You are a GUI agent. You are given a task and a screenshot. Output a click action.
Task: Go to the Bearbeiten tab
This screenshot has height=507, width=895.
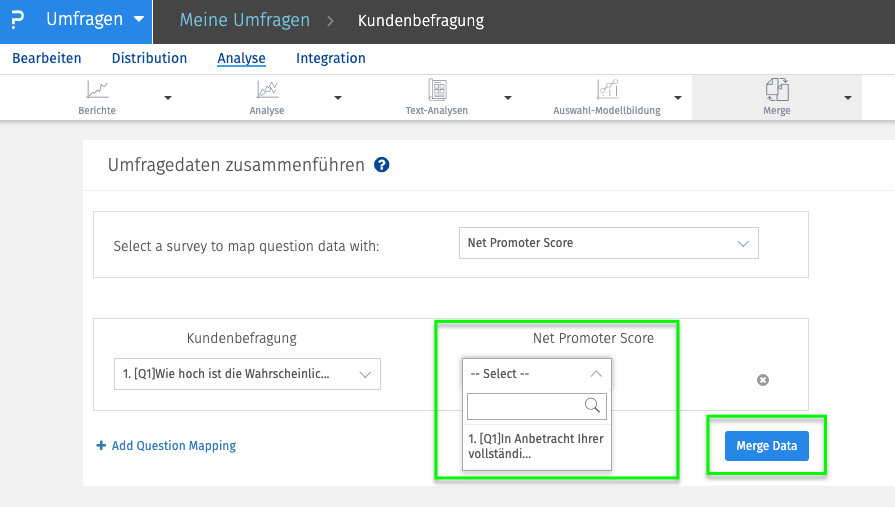(x=47, y=58)
